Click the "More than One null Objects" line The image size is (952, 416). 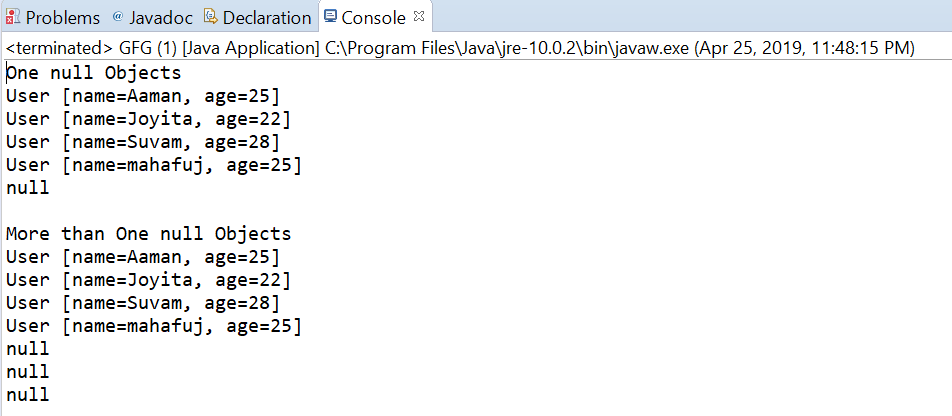(x=149, y=234)
